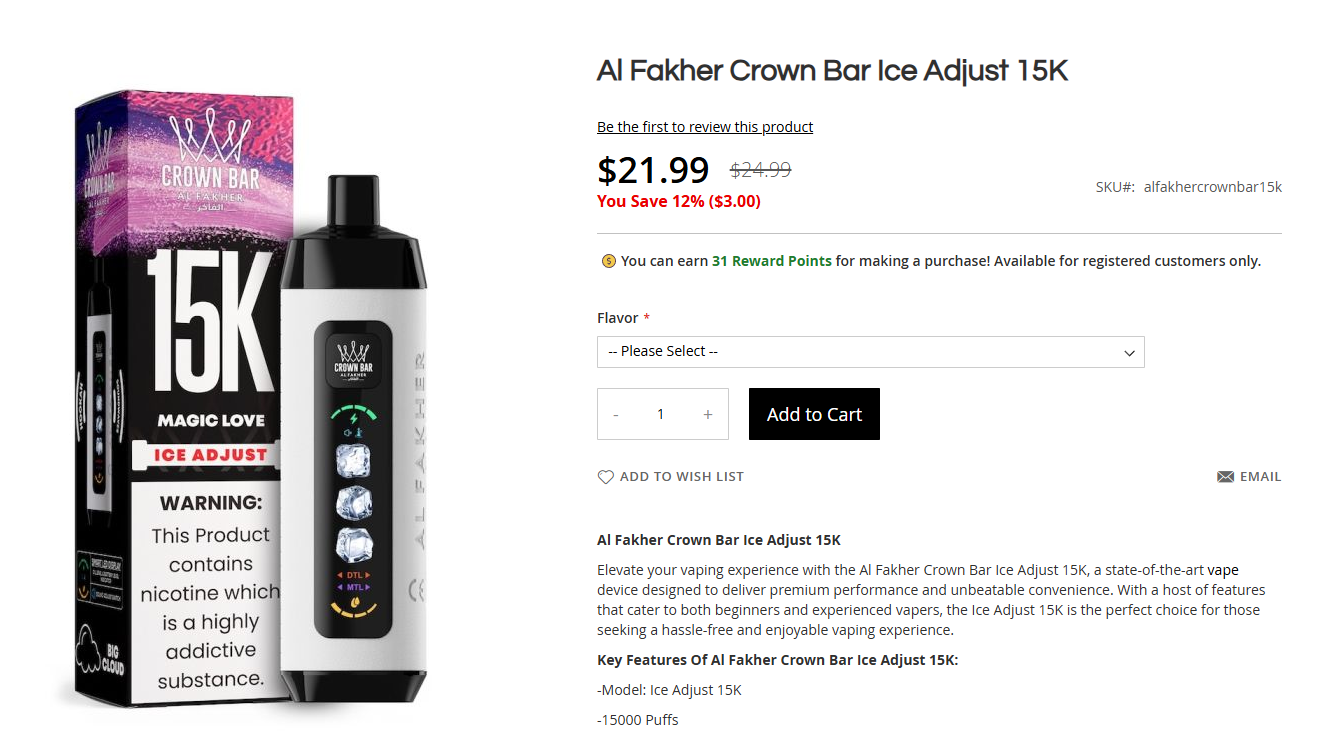Select the product title heading
Screen dimensions: 1320x733
832,71
